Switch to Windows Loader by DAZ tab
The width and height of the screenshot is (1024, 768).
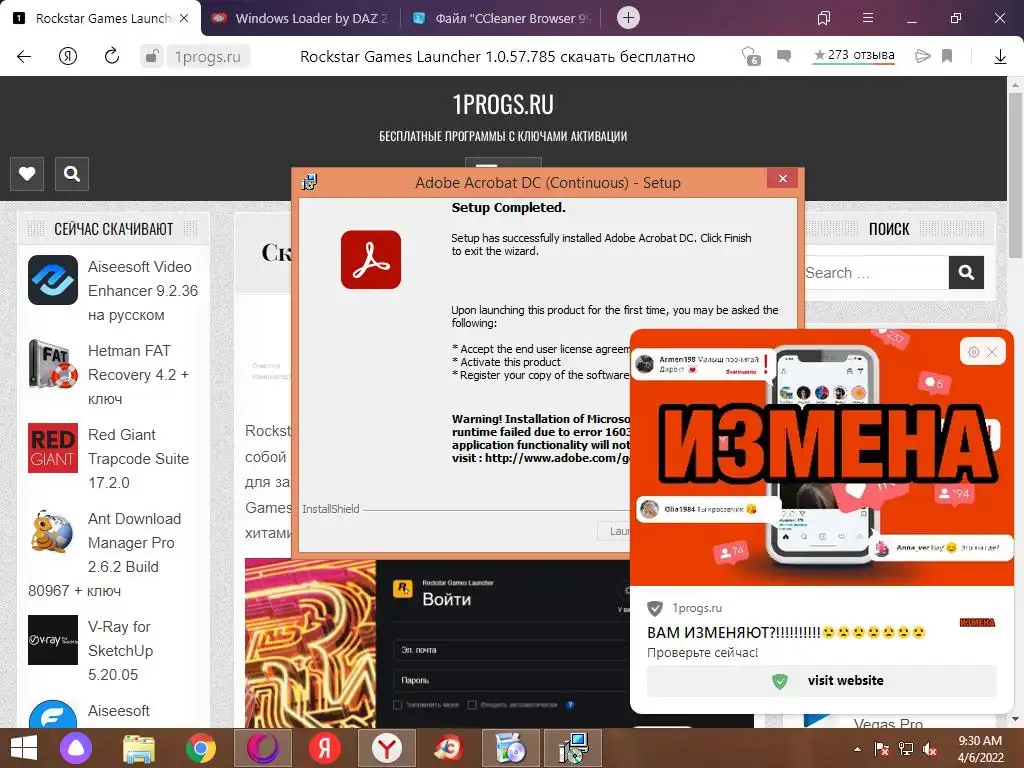pyautogui.click(x=301, y=18)
